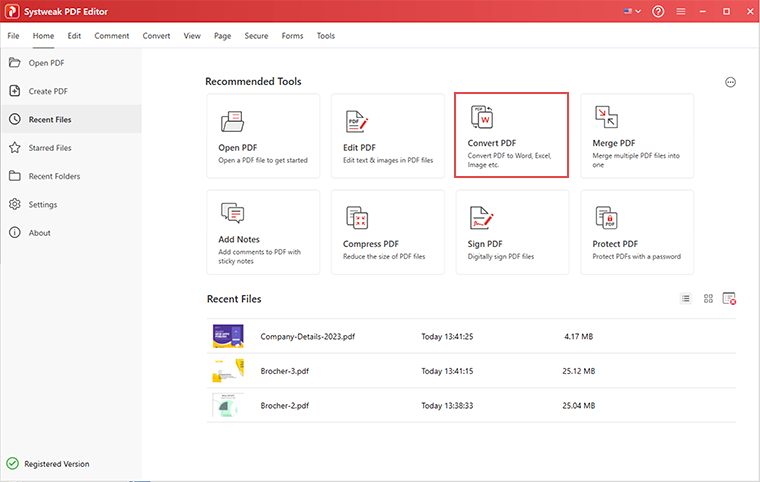This screenshot has height=482, width=760.
Task: Clear the recent files list icon
Action: 729,299
